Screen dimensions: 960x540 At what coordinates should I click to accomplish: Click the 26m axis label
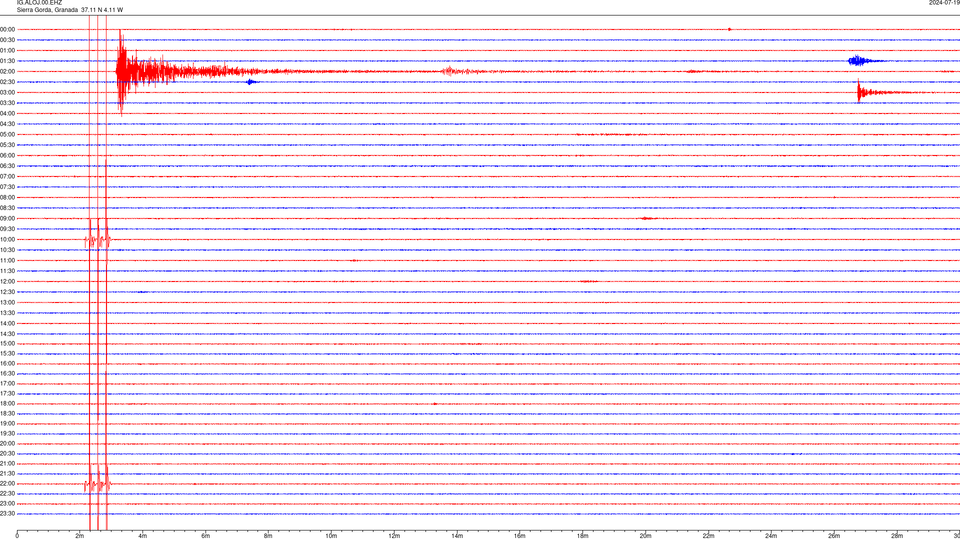[x=834, y=536]
